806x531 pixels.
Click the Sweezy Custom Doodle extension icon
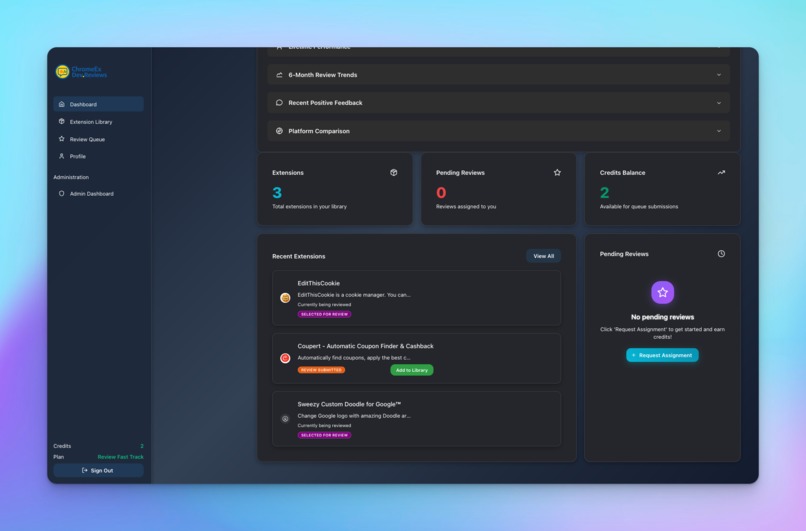285,419
